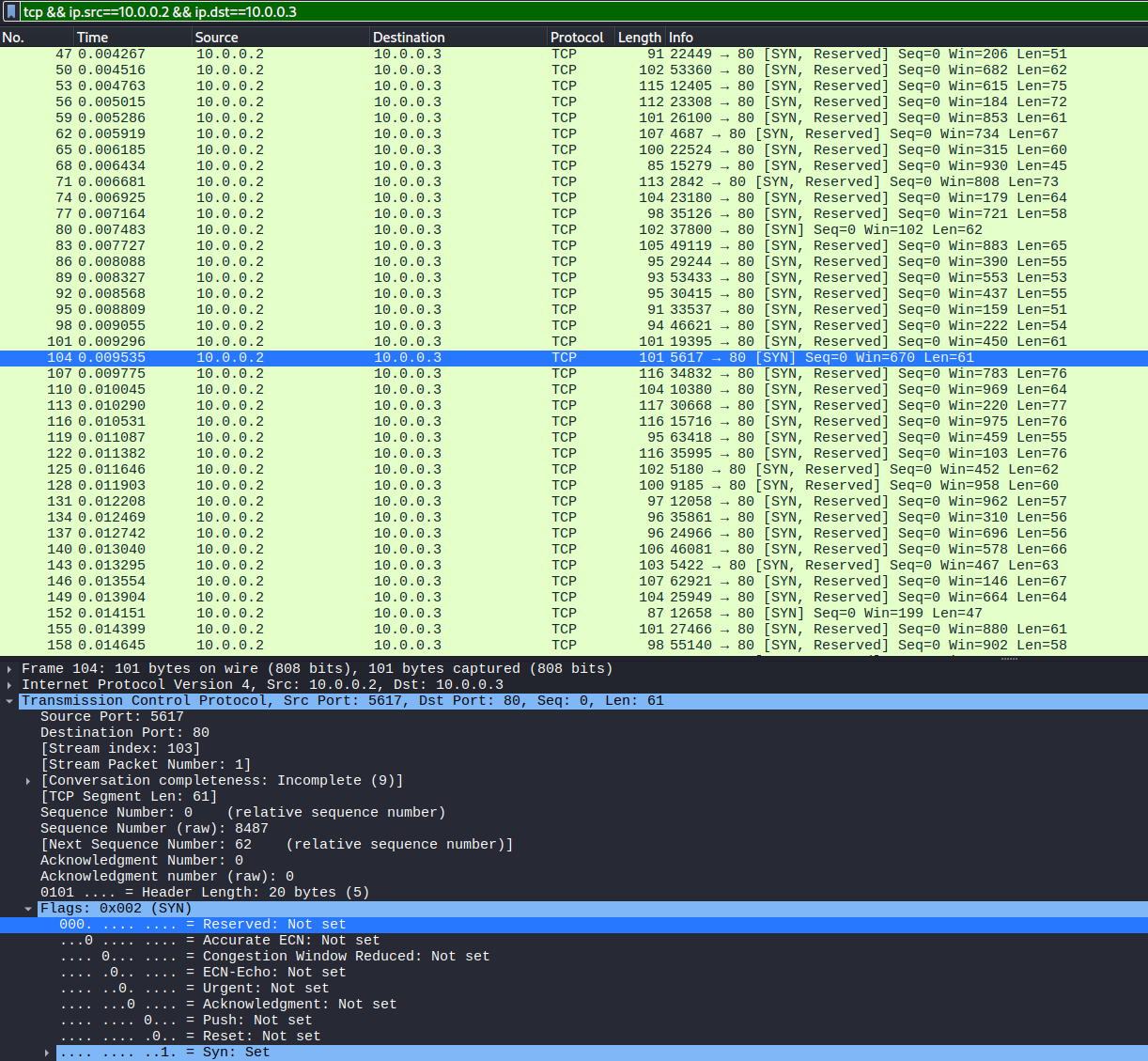Click the Source column header

pyautogui.click(x=216, y=38)
